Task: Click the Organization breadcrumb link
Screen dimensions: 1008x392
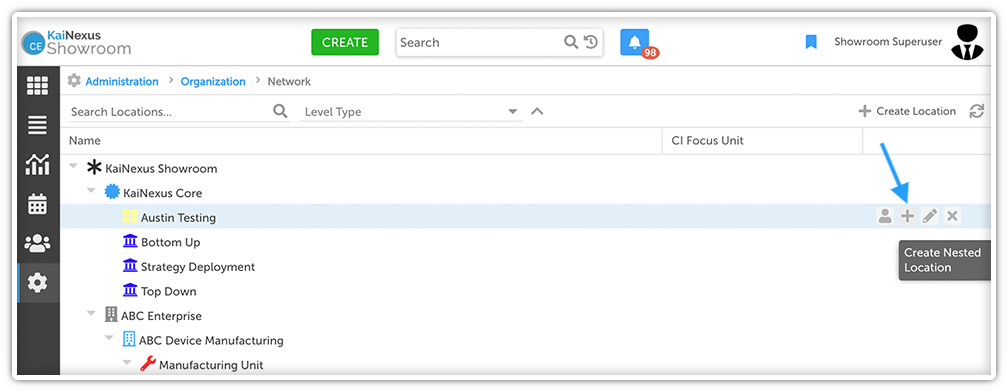Action: click(x=213, y=82)
